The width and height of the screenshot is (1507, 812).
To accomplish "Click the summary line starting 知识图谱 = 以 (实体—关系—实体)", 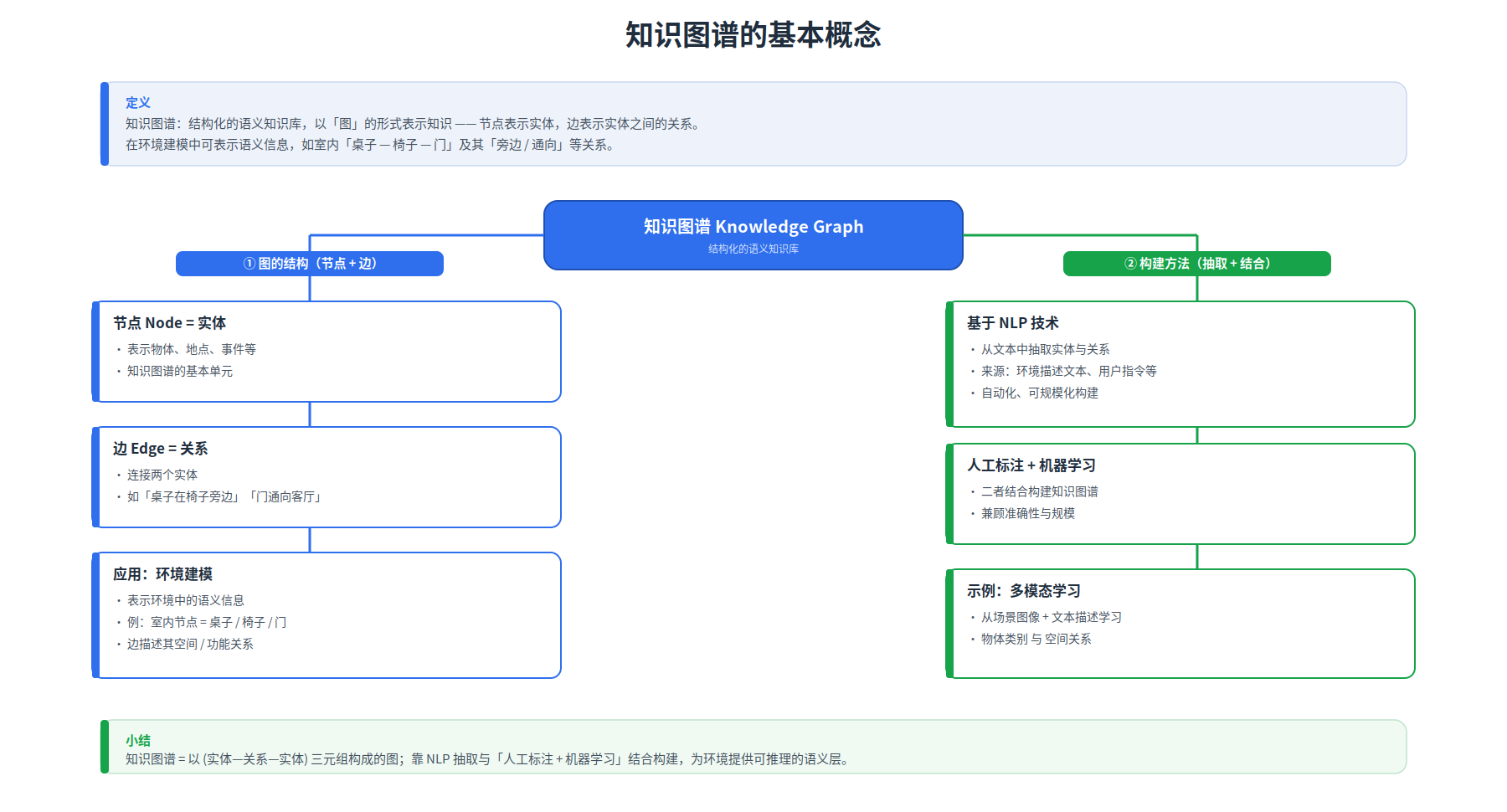I will pyautogui.click(x=490, y=759).
